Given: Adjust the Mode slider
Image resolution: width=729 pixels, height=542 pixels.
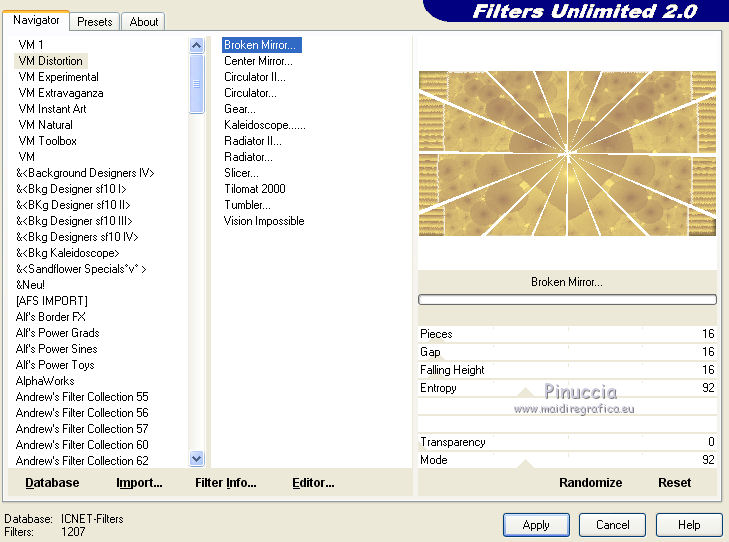Looking at the screenshot, I should pyautogui.click(x=567, y=460).
